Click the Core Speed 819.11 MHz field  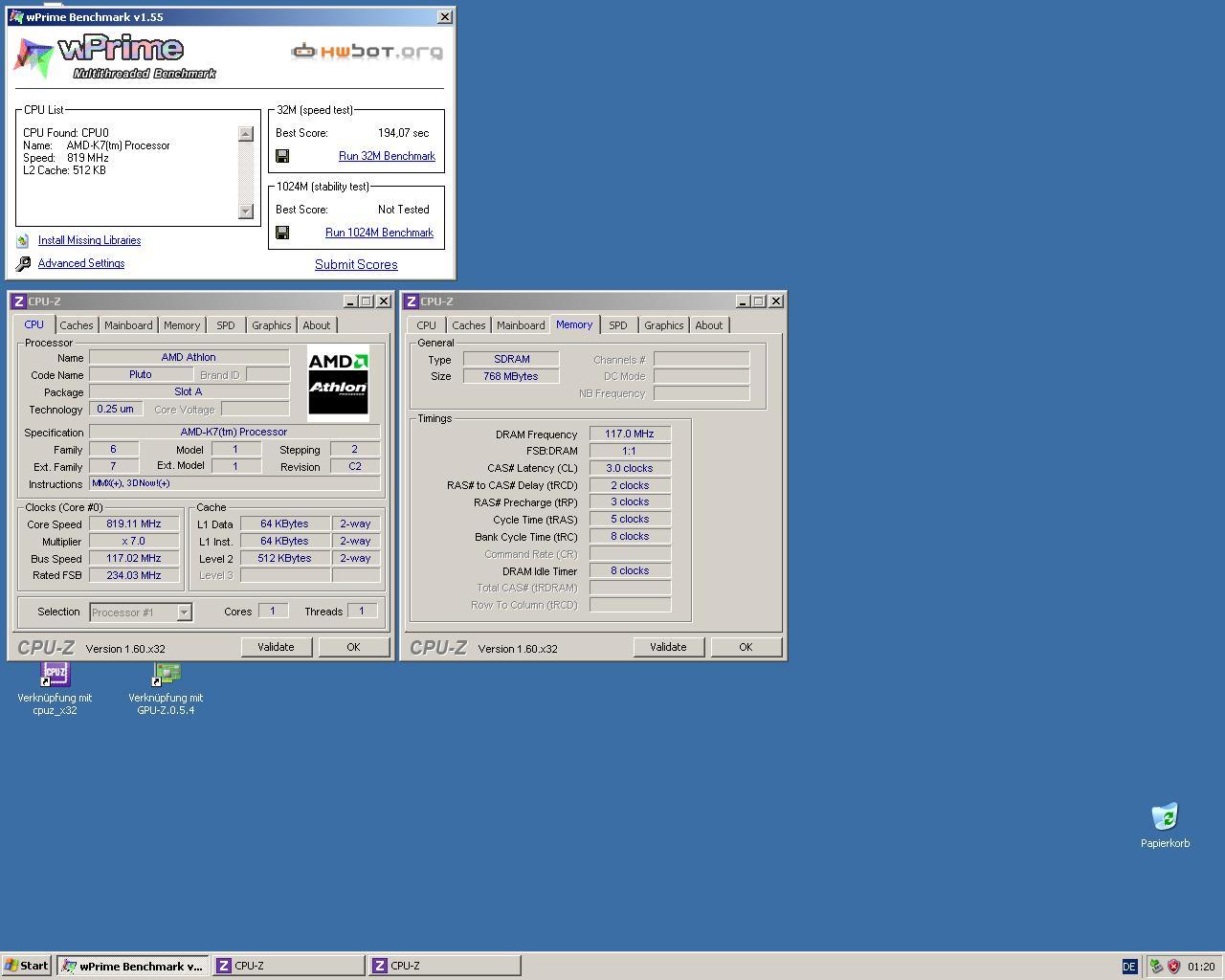click(134, 523)
